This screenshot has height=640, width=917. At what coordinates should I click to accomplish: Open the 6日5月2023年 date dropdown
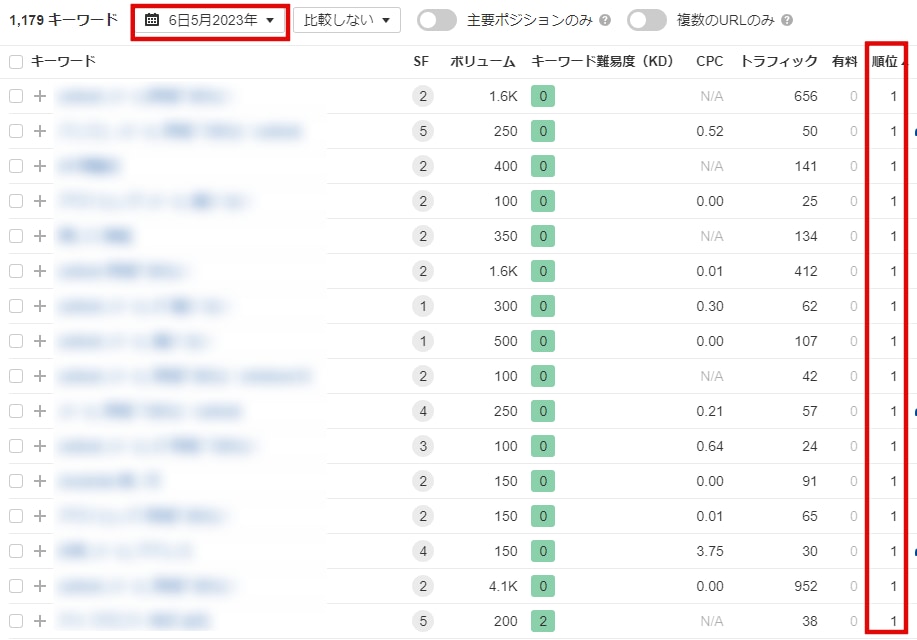pyautogui.click(x=211, y=20)
